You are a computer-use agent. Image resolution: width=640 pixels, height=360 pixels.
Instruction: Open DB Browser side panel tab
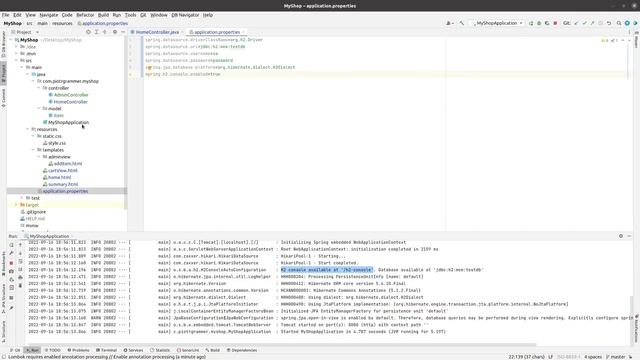(3, 45)
